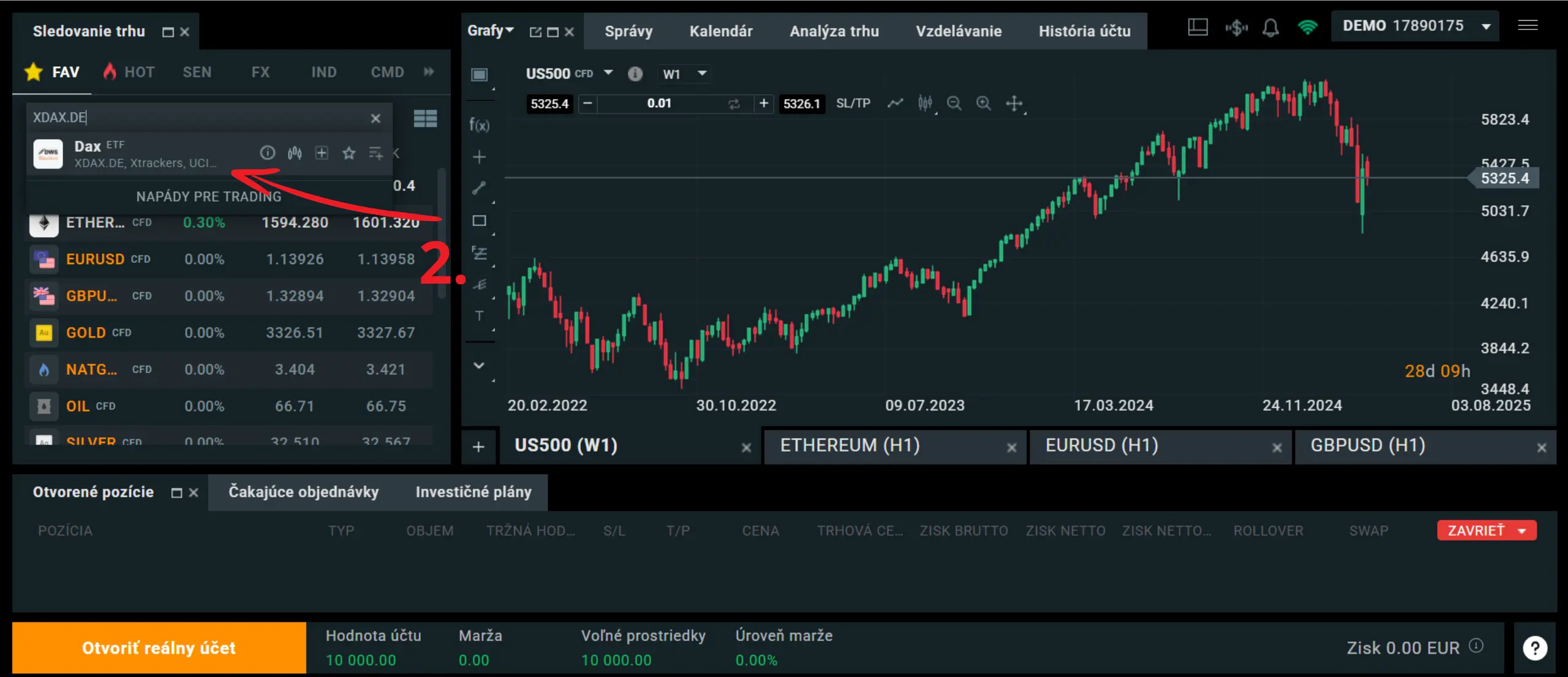Select the rectangle shape tool
The width and height of the screenshot is (1568, 677).
(479, 221)
